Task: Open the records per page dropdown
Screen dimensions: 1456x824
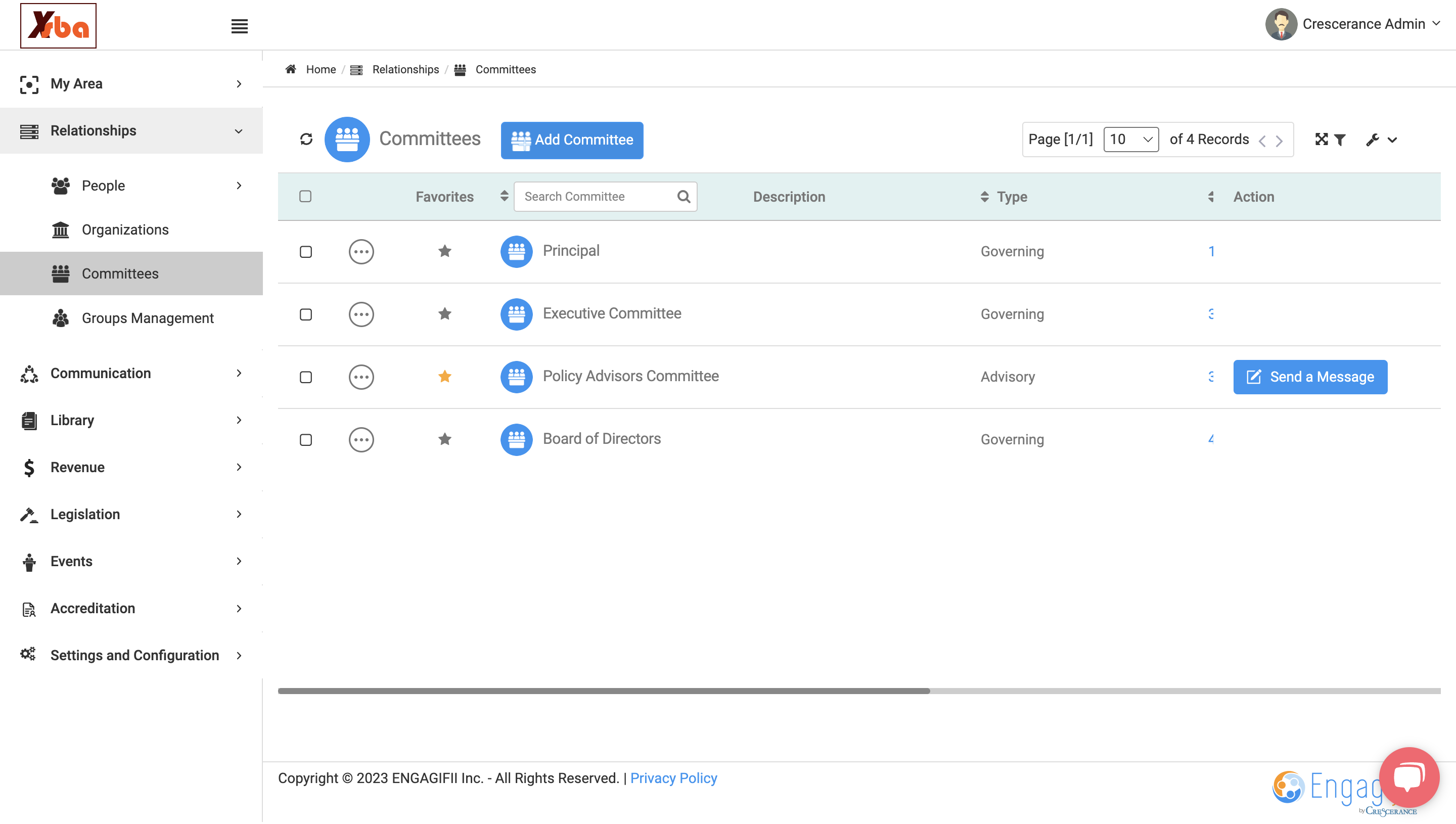Action: tap(1130, 139)
